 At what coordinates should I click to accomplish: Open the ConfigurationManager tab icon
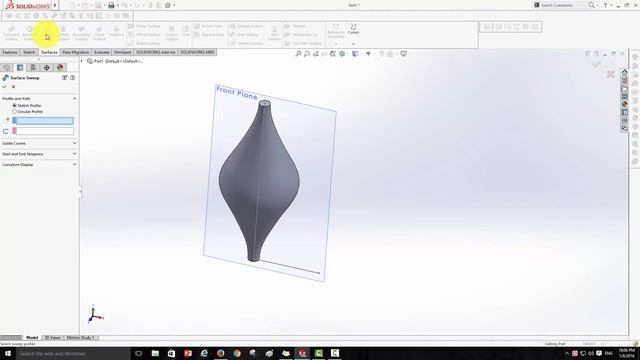tap(33, 68)
